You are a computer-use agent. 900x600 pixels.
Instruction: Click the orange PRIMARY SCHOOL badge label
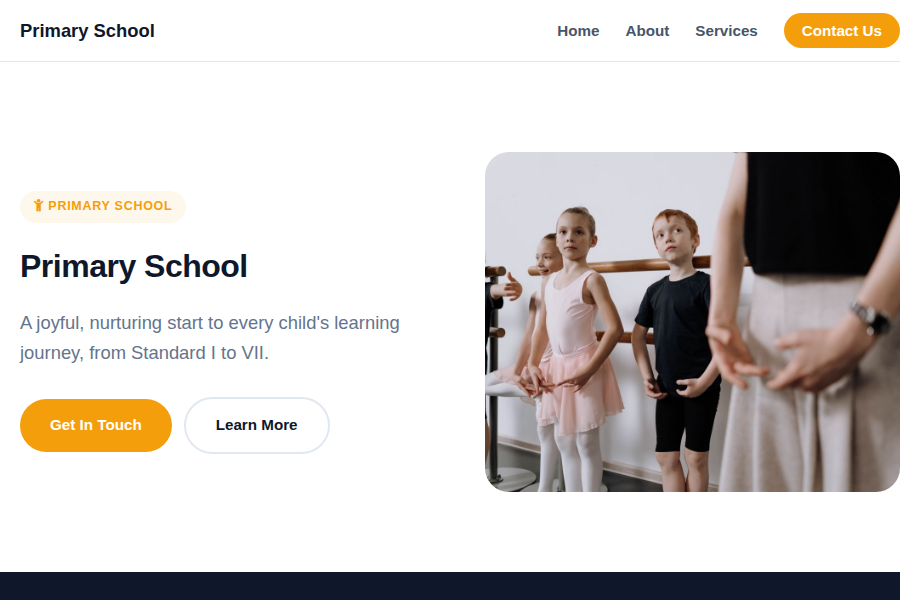point(103,206)
